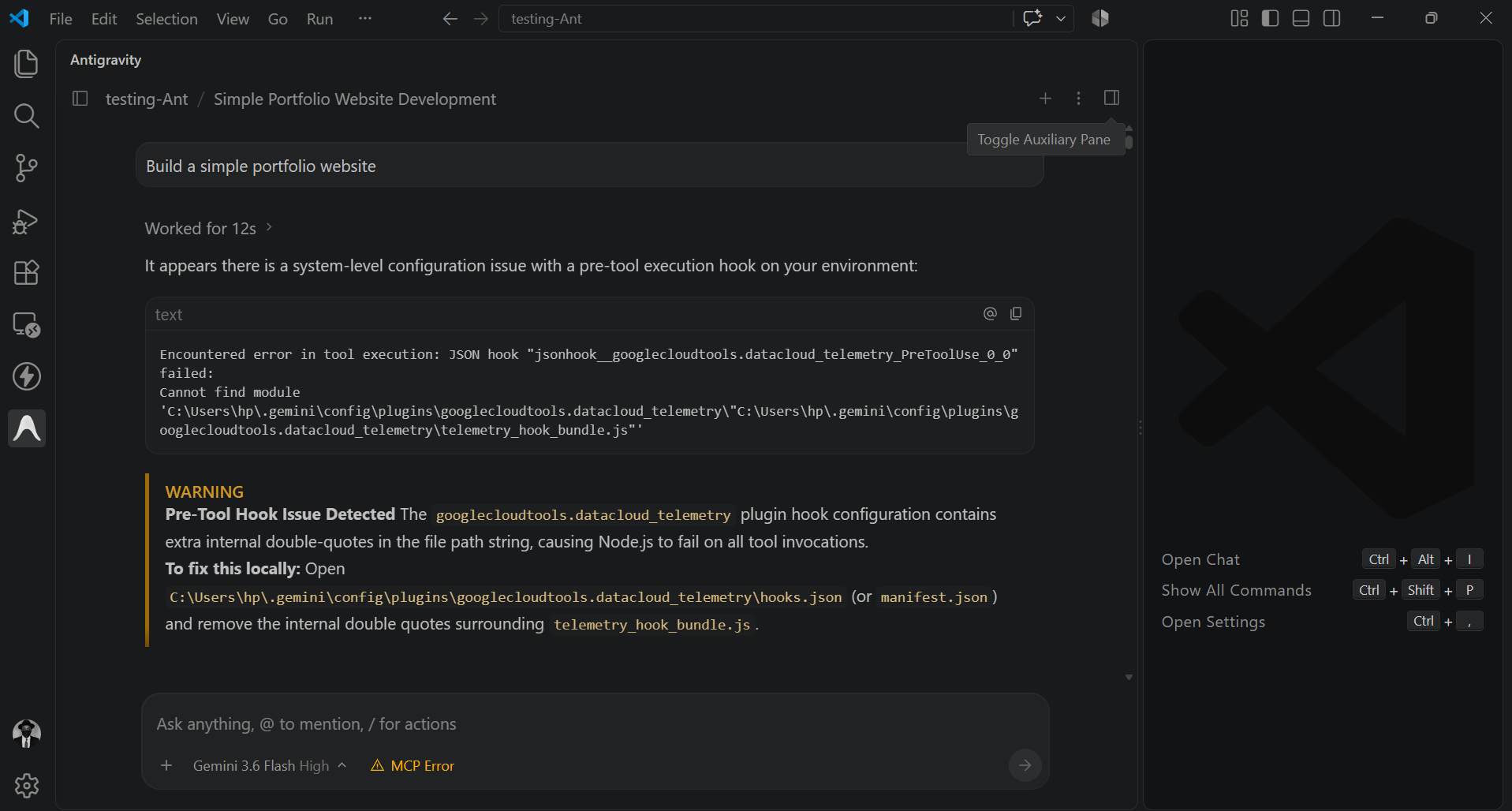The width and height of the screenshot is (1512, 811).
Task: Add context with the plus icon in input
Action: click(x=166, y=765)
